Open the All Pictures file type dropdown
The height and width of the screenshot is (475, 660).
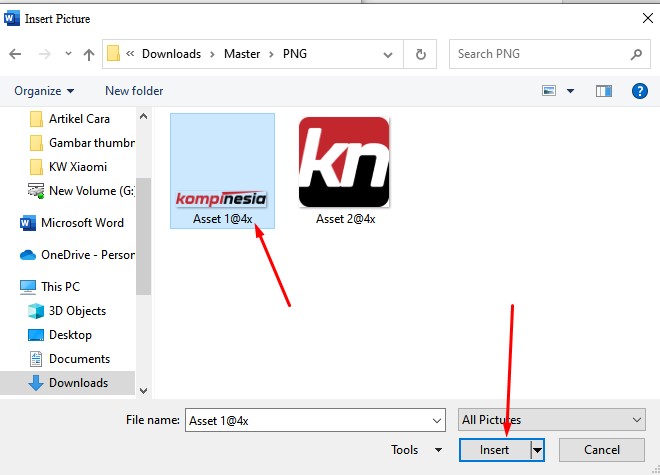coord(552,420)
